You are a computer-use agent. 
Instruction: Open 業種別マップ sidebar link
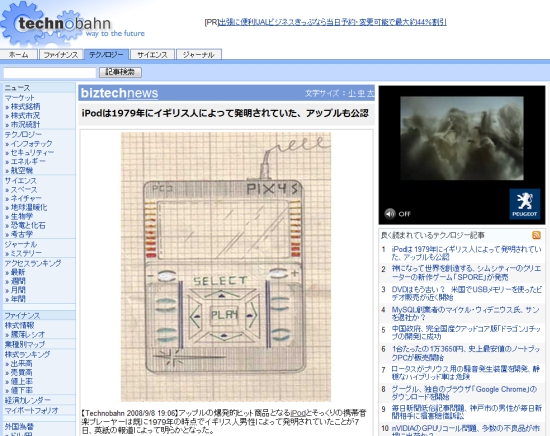point(25,344)
